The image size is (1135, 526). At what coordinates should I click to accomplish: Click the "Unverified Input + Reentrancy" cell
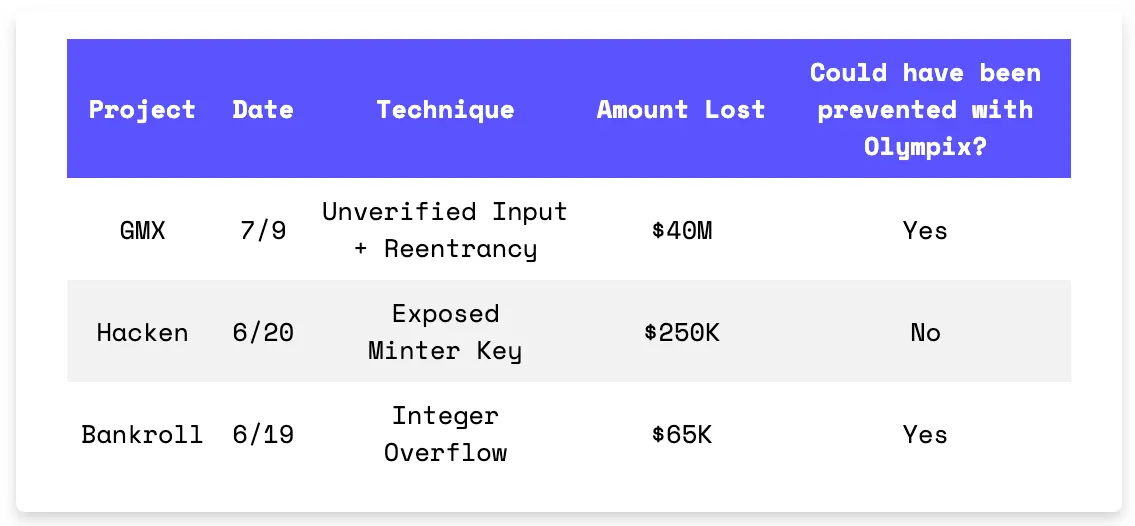445,230
